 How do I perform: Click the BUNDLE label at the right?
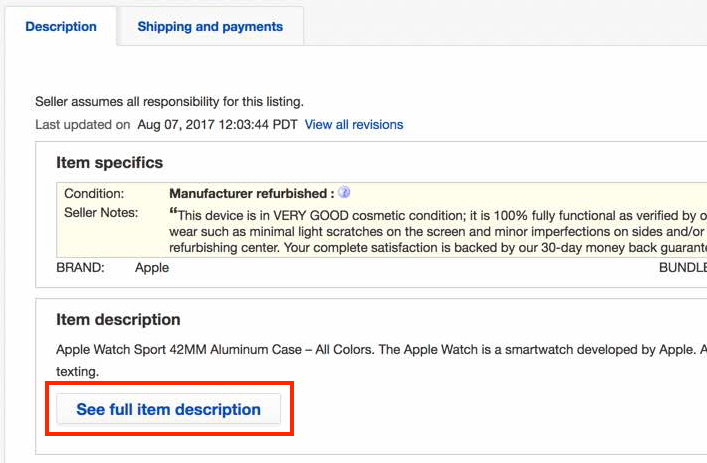coord(682,268)
